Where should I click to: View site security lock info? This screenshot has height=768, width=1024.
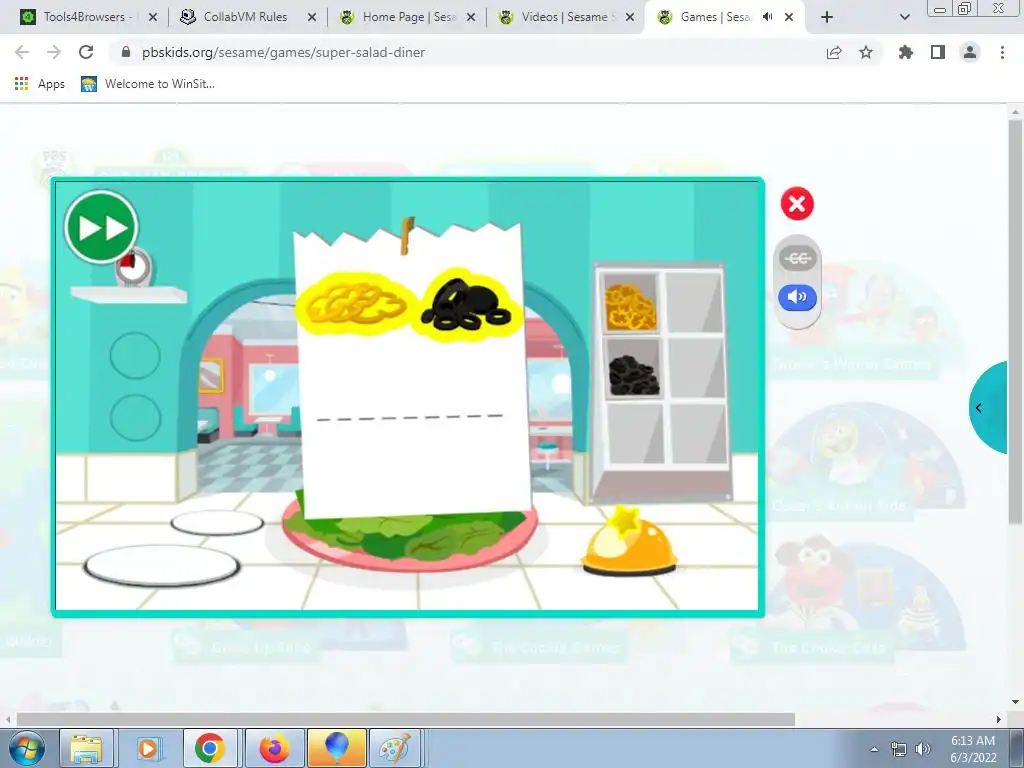pos(126,52)
